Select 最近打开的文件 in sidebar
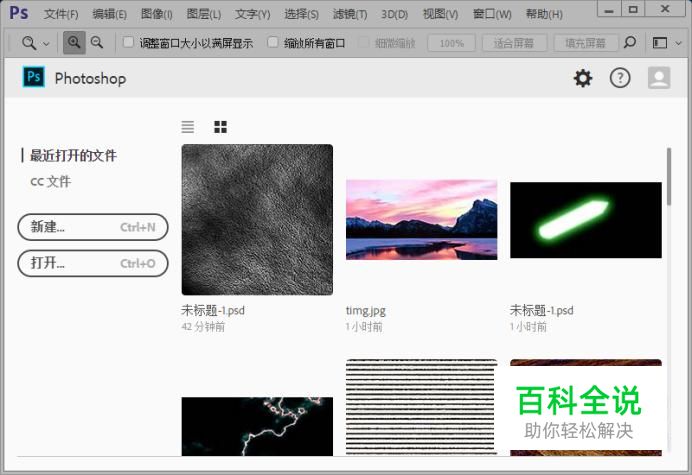The image size is (692, 475). click(73, 155)
